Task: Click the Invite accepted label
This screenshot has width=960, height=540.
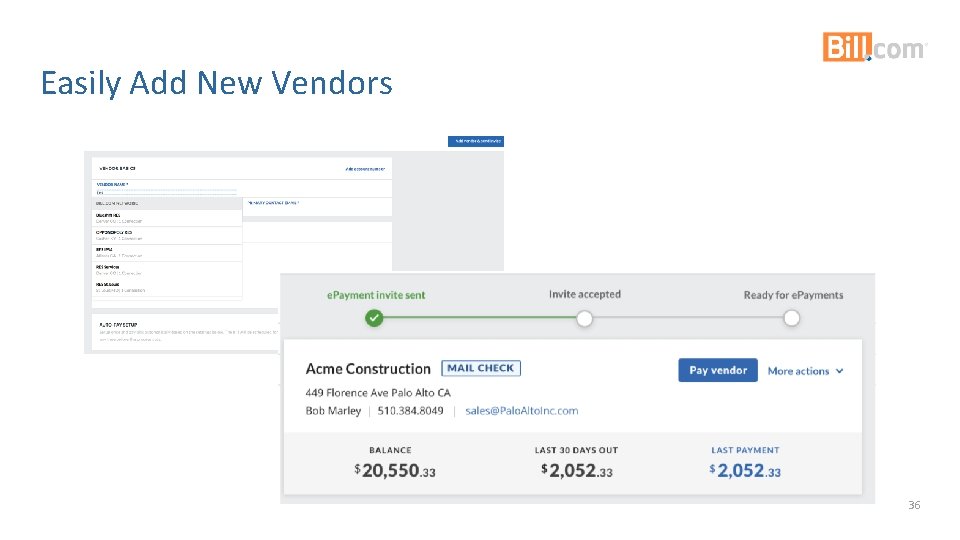Action: 585,294
